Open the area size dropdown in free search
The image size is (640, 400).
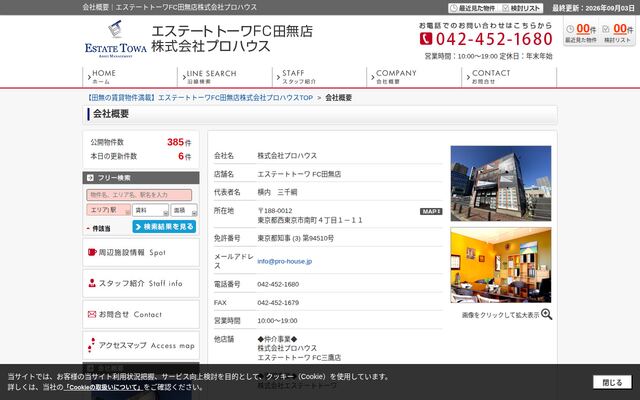184,210
